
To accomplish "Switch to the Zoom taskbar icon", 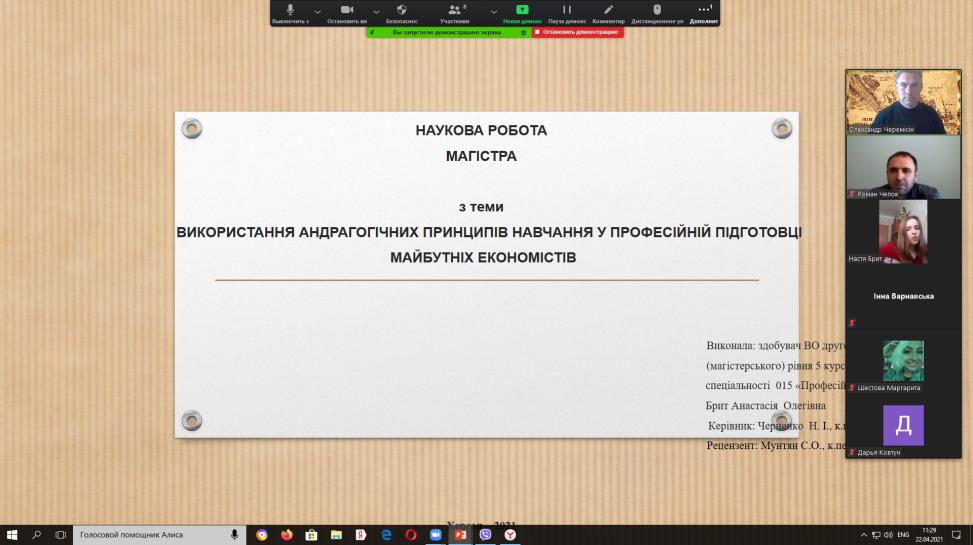I will tap(436, 535).
